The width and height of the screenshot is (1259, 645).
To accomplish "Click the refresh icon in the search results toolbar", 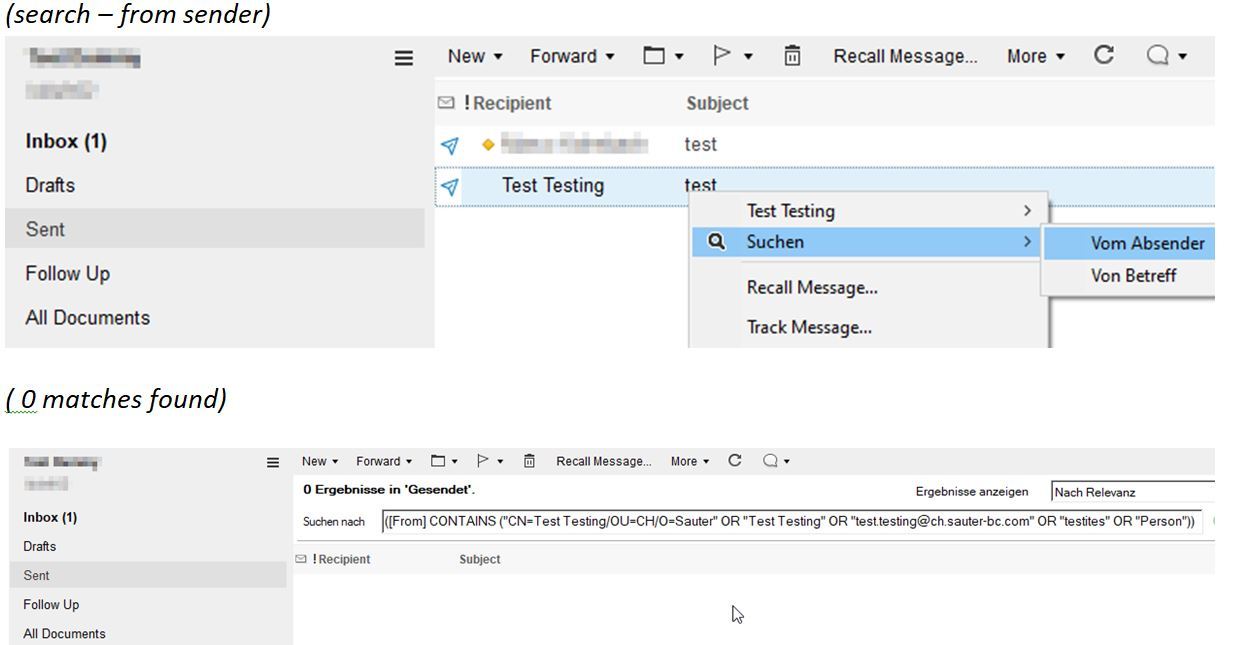I will tap(735, 461).
